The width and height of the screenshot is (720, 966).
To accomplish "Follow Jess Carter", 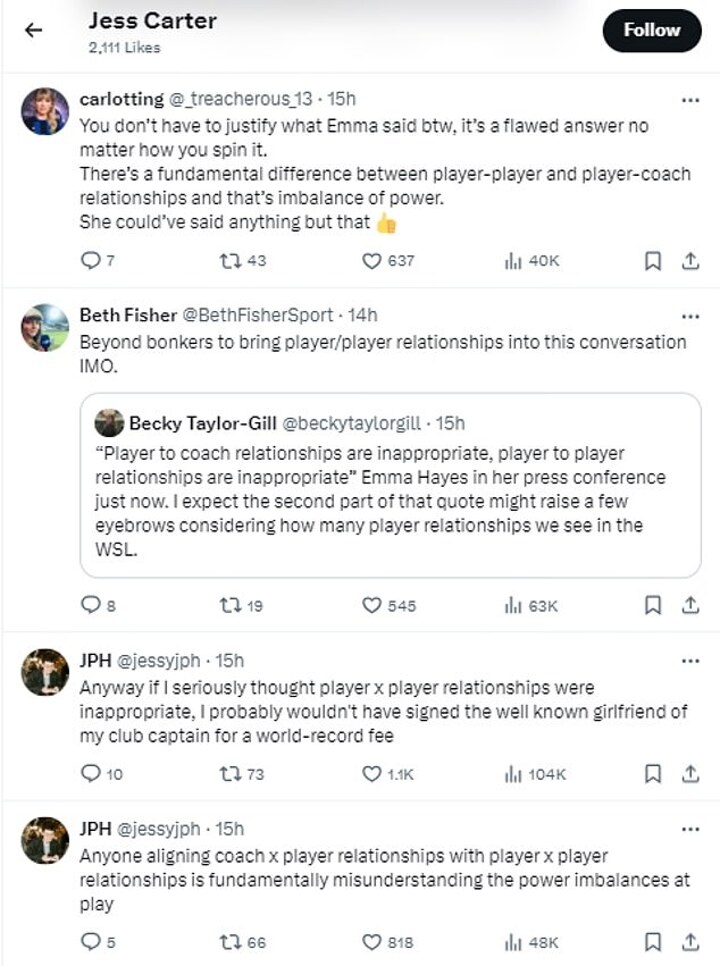I will (651, 31).
